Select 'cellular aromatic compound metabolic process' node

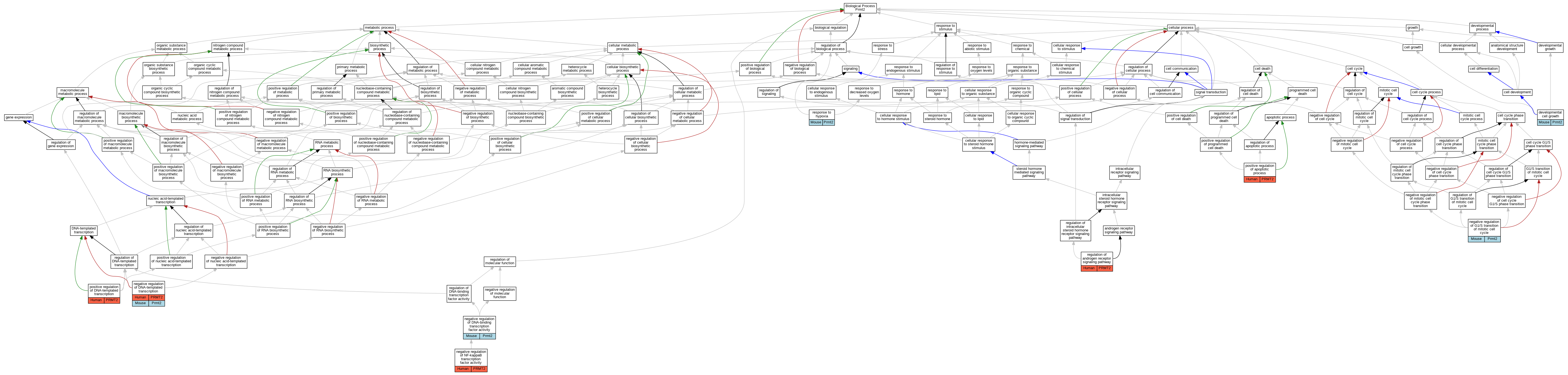pyautogui.click(x=531, y=69)
